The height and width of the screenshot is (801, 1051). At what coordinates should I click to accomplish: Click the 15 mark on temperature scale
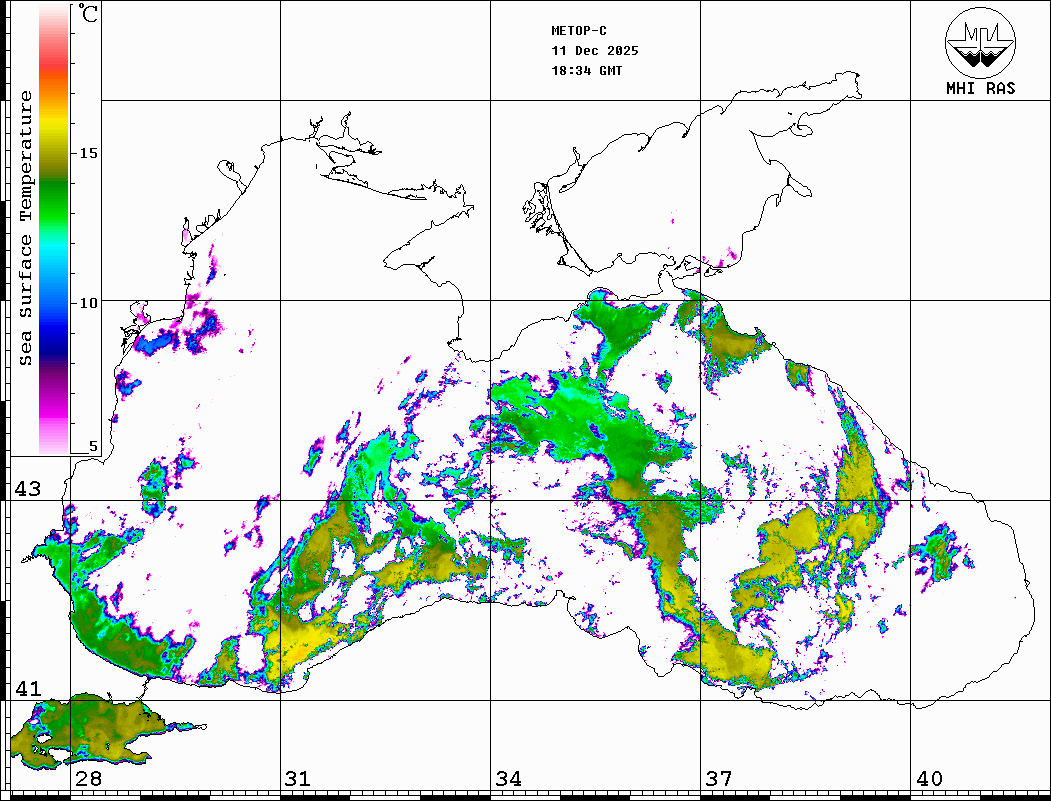tap(89, 153)
